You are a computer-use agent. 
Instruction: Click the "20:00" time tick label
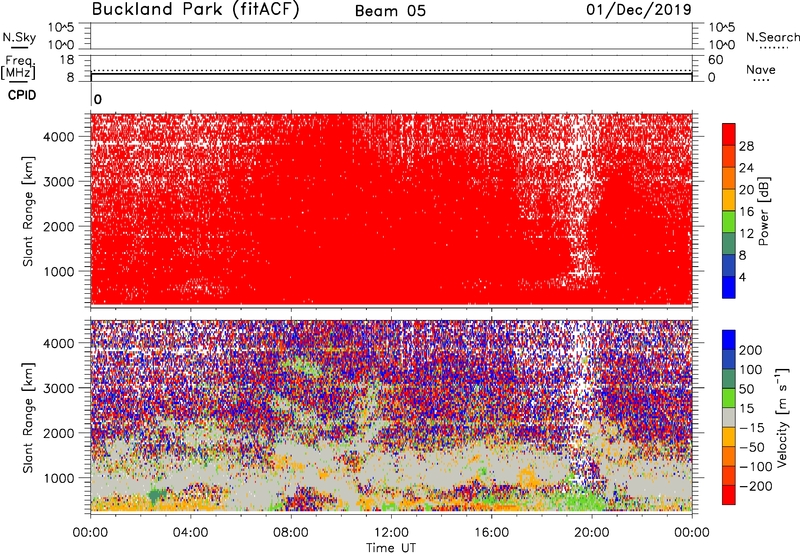(x=591, y=533)
